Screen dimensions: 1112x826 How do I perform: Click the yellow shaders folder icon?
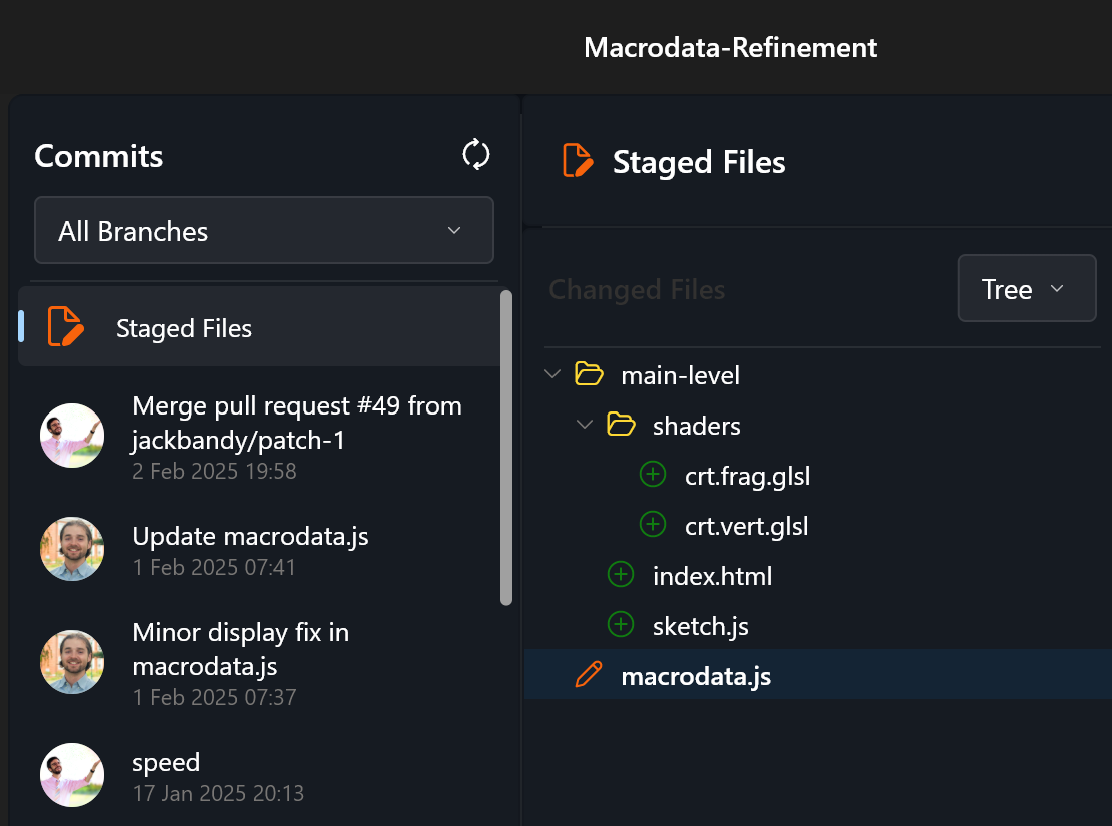620,424
